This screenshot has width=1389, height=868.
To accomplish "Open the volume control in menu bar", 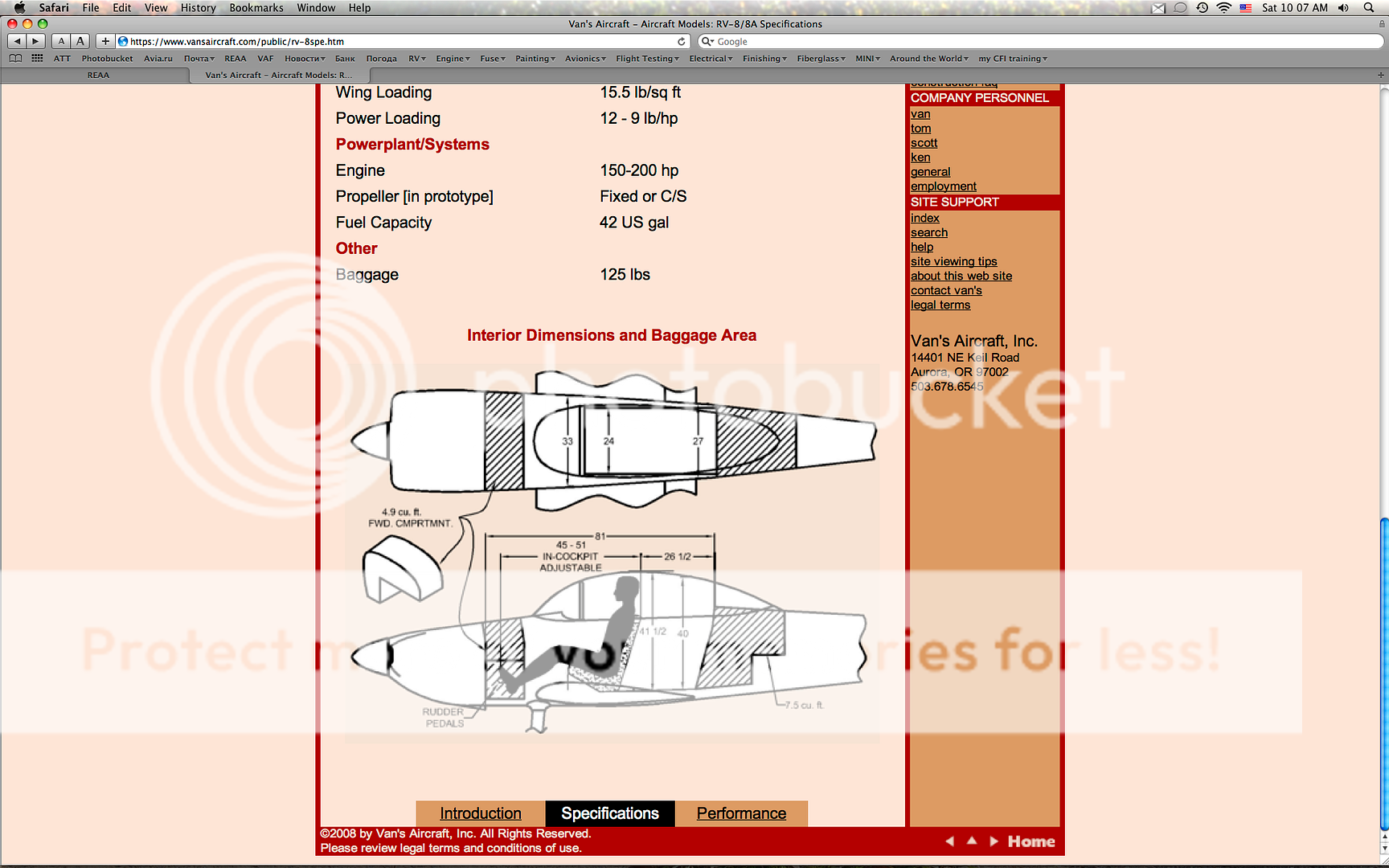I will tap(1343, 7).
